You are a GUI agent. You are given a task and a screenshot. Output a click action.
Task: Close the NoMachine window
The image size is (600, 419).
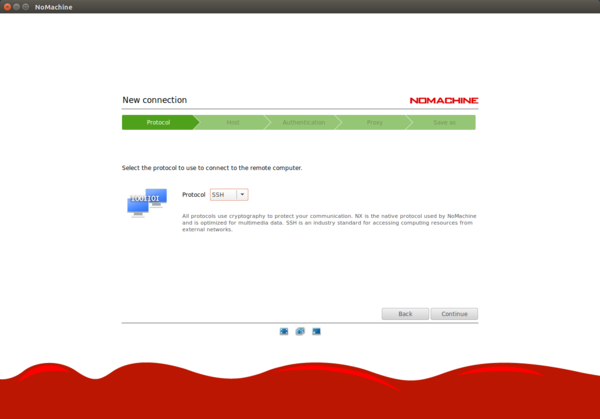pyautogui.click(x=7, y=7)
